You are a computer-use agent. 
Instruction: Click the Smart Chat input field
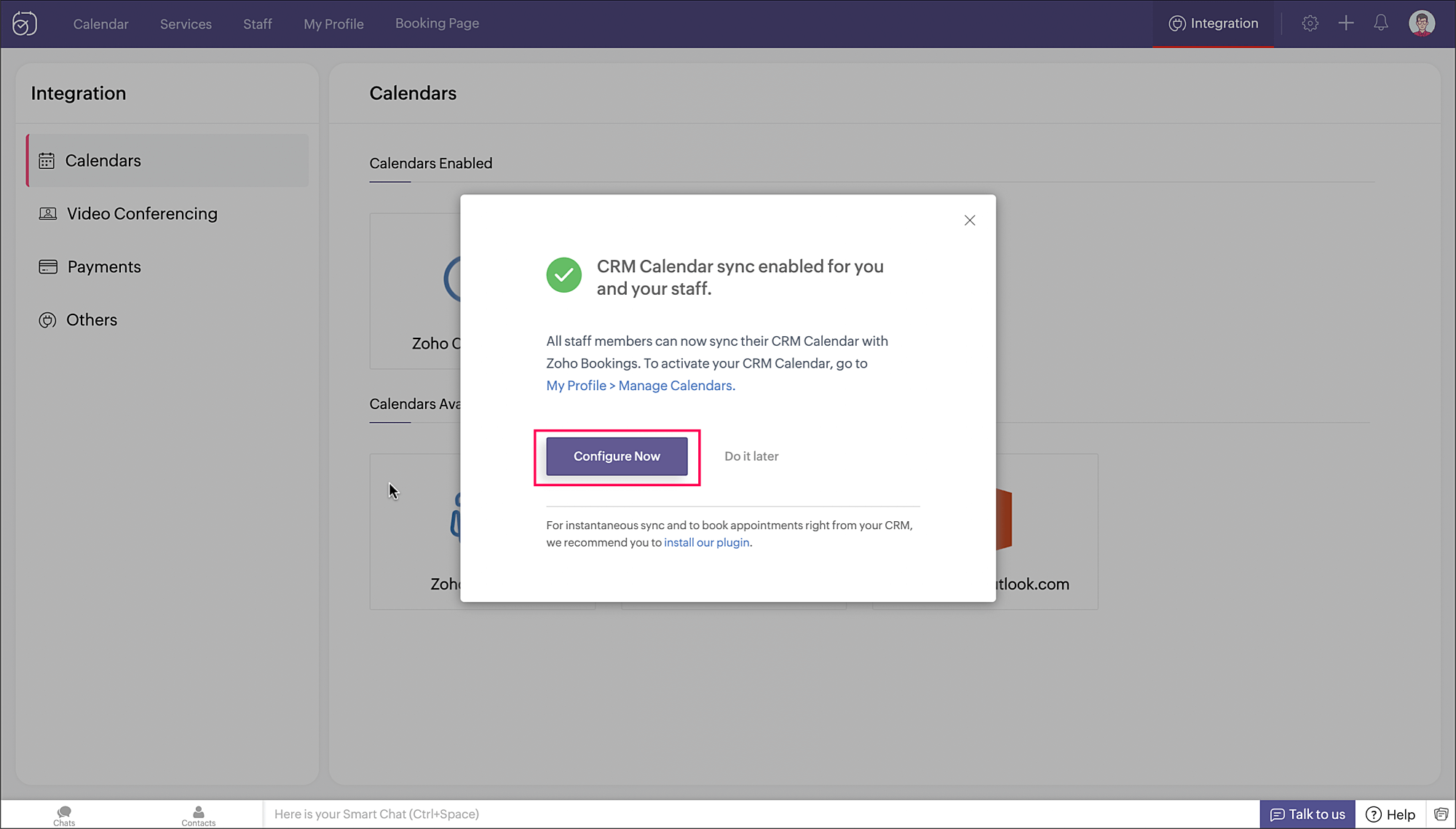tap(761, 814)
